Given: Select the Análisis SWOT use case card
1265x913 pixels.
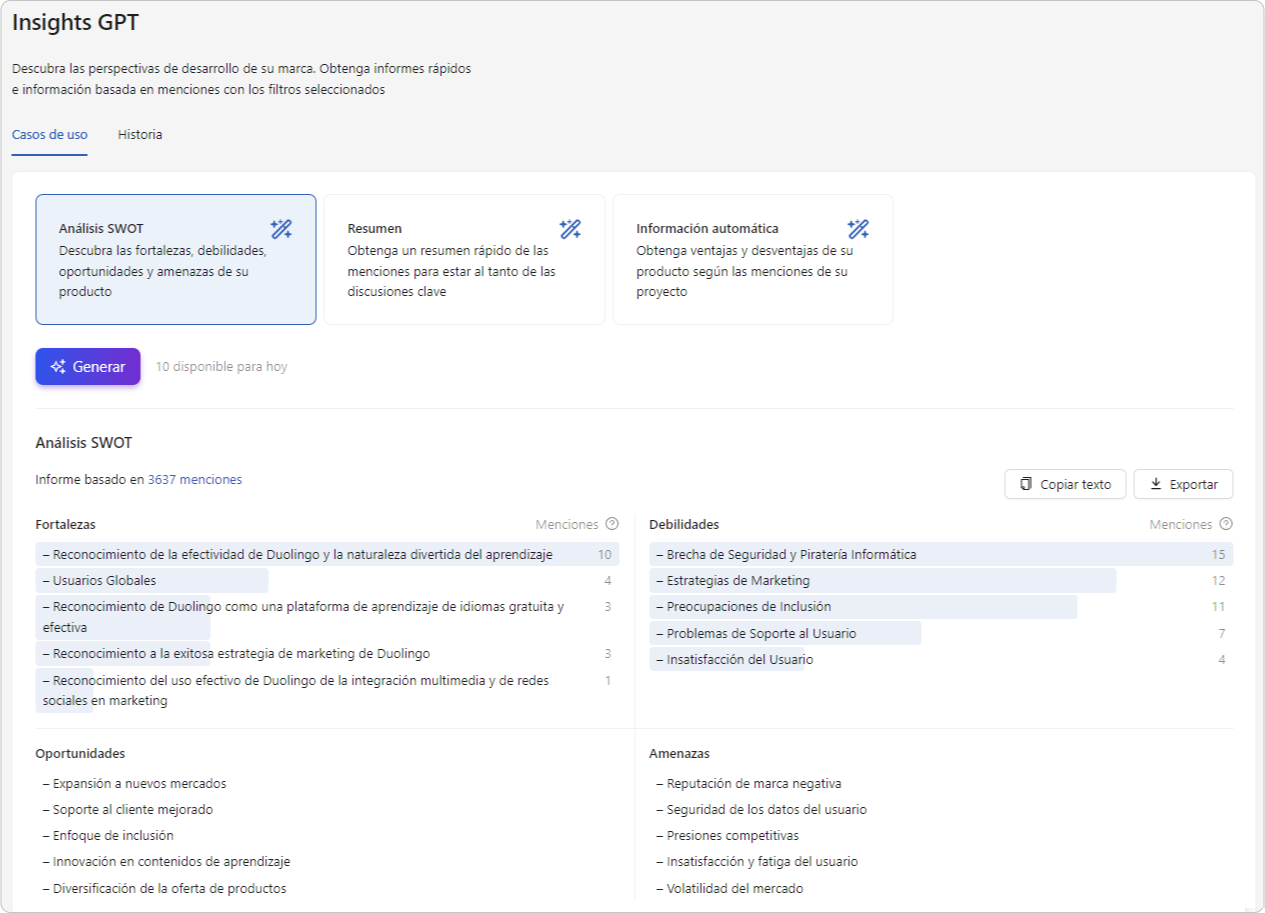Looking at the screenshot, I should point(176,259).
